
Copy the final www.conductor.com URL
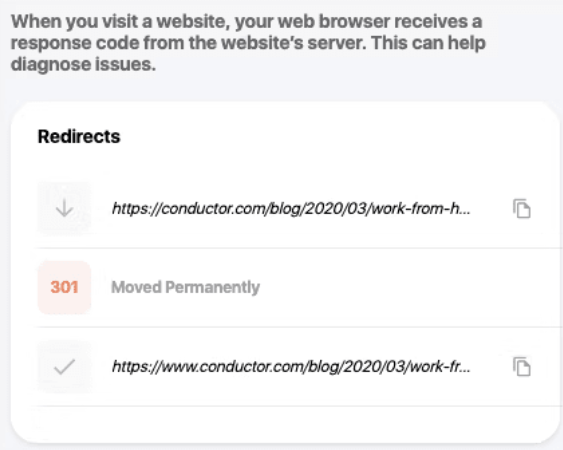(x=522, y=366)
